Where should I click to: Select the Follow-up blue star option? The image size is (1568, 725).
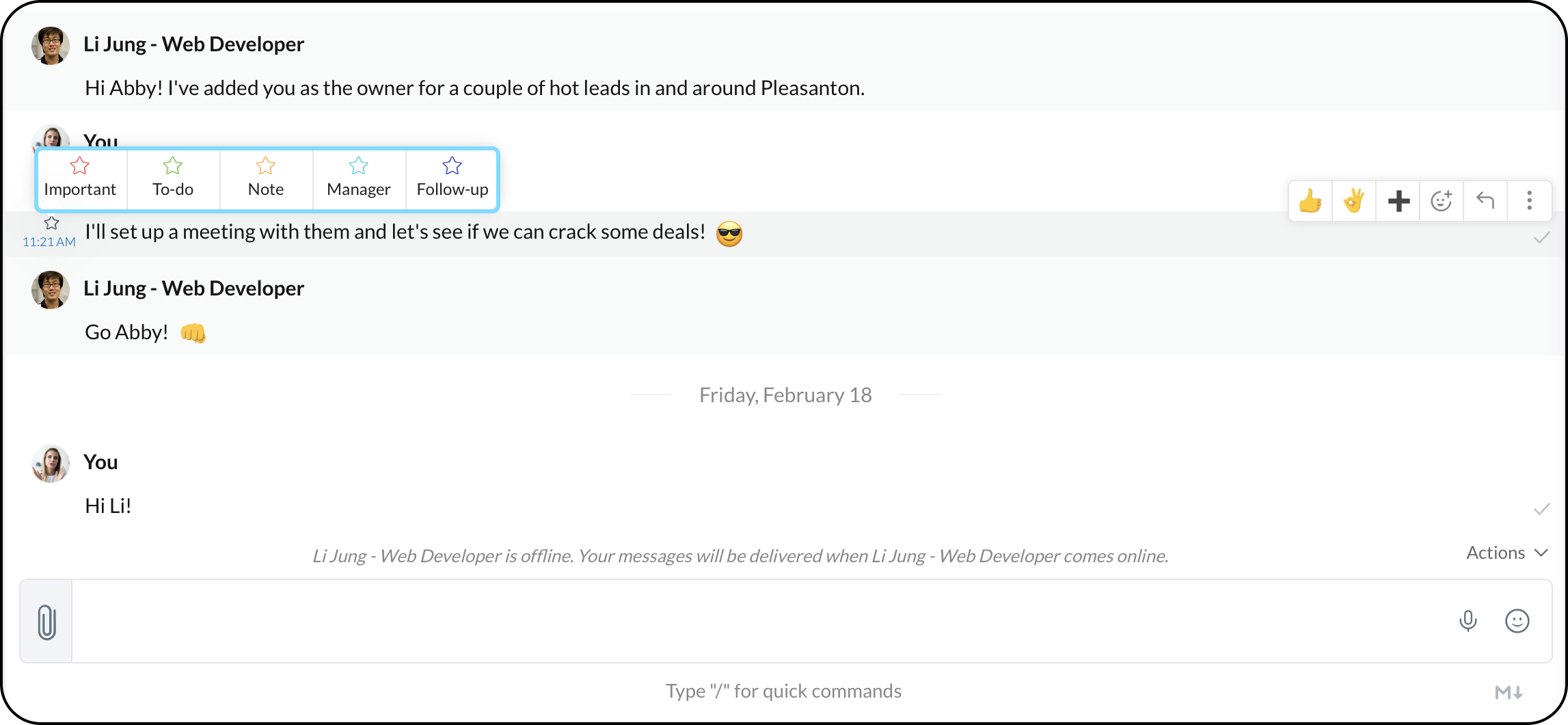click(x=452, y=178)
